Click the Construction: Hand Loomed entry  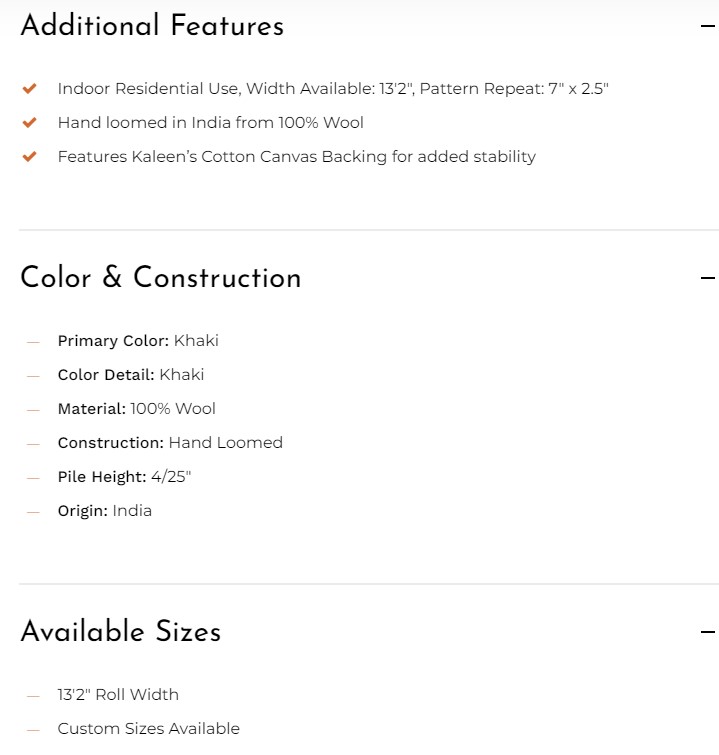[x=170, y=443]
